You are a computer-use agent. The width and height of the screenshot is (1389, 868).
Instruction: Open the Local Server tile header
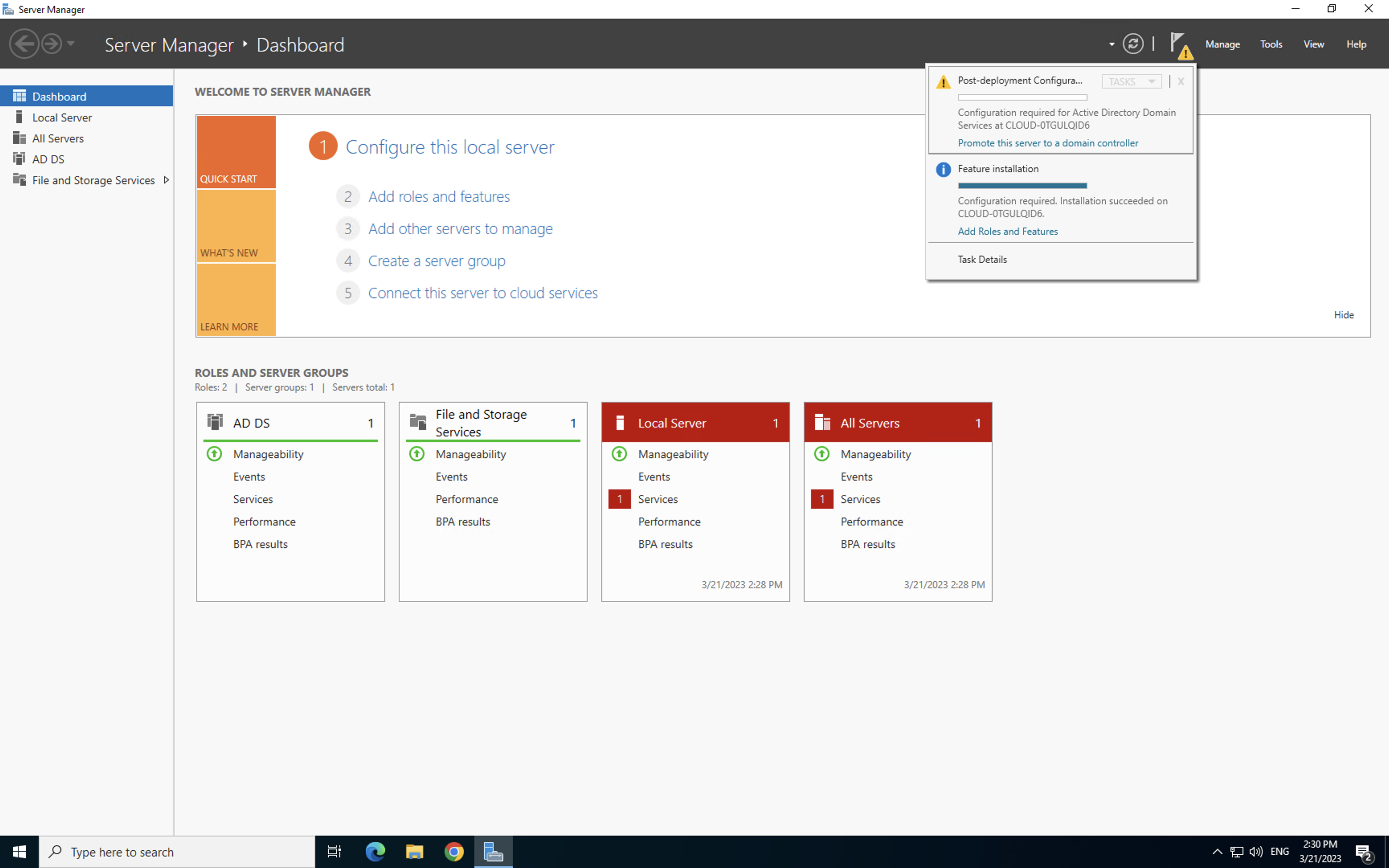(x=695, y=422)
